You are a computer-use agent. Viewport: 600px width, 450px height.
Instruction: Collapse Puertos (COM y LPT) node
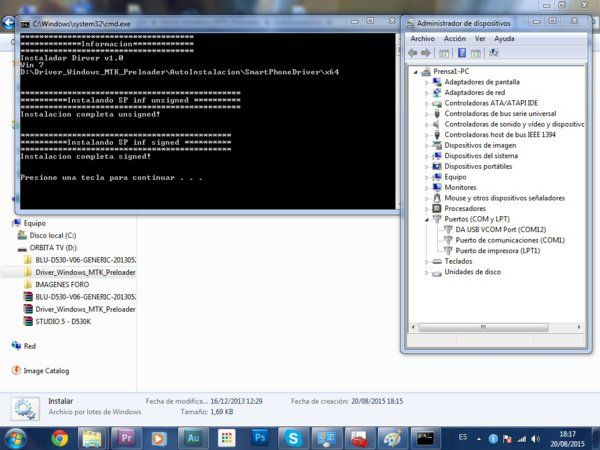(x=426, y=220)
